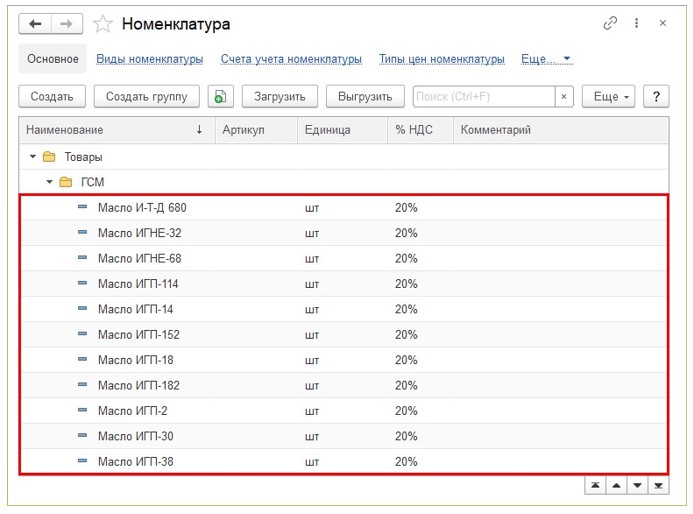Add Номенклатура to favorites with star icon
The image size is (693, 514).
tap(103, 23)
